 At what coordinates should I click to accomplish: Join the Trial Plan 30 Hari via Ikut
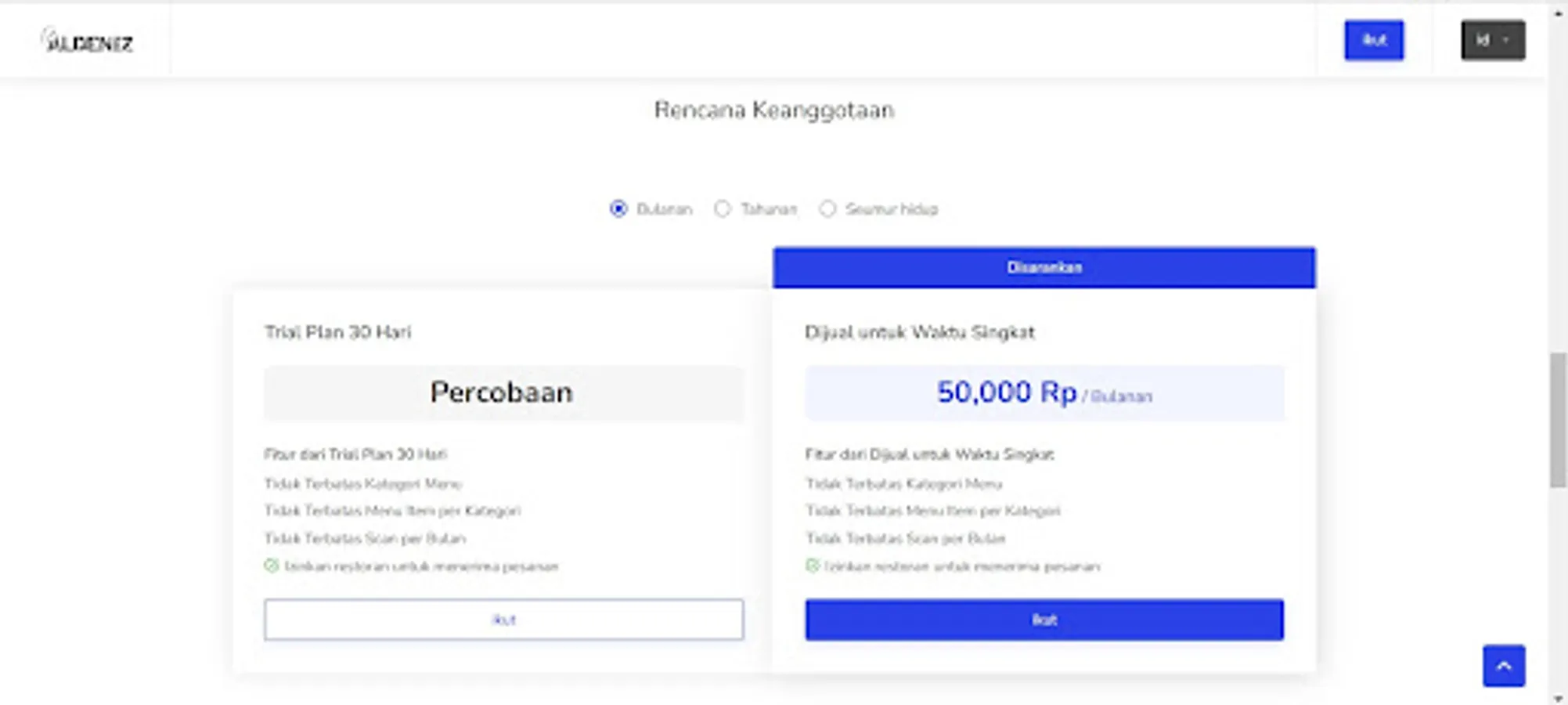click(x=503, y=620)
